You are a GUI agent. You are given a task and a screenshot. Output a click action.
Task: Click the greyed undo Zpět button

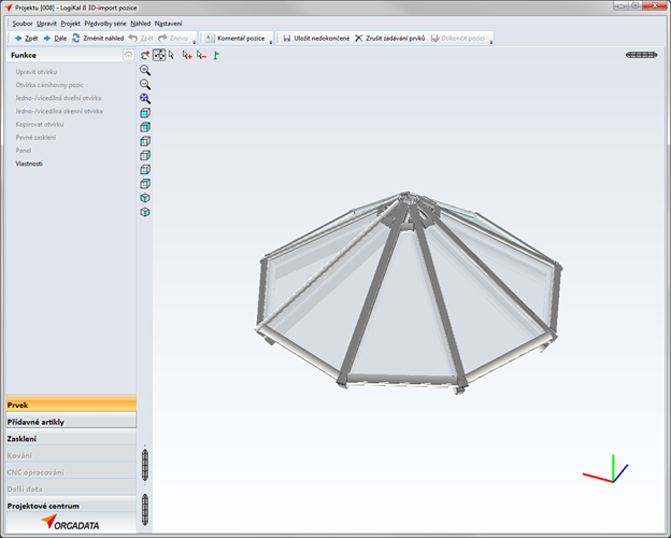click(x=141, y=38)
